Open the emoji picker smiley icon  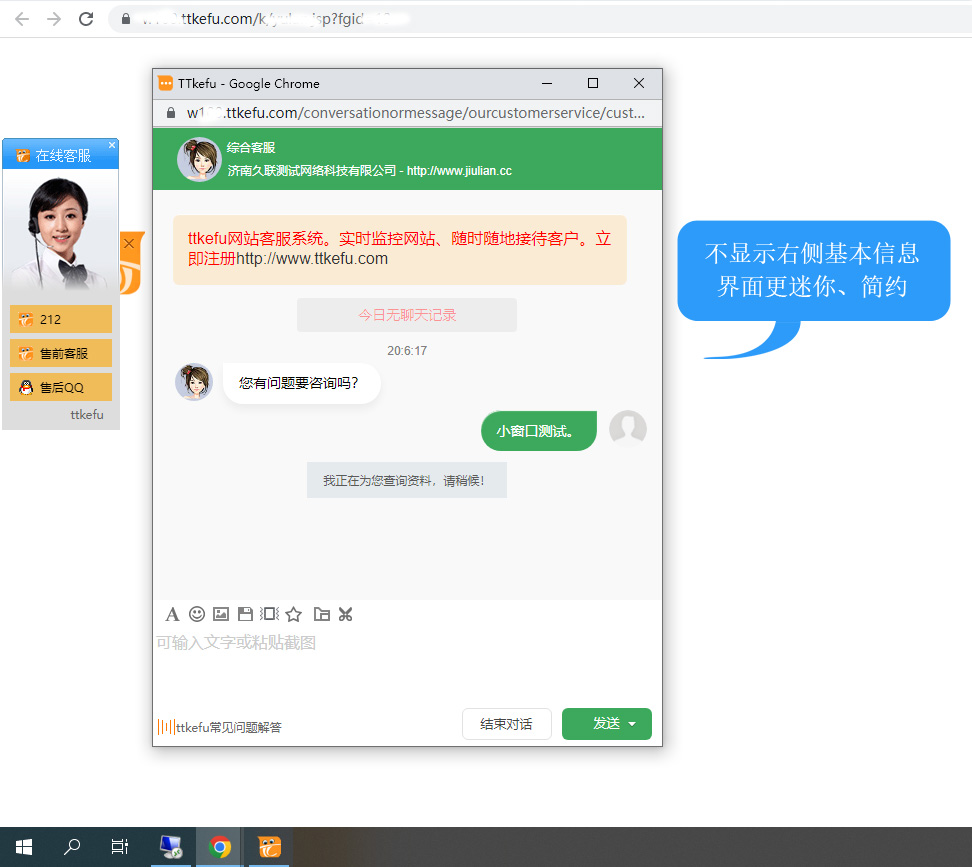(197, 614)
